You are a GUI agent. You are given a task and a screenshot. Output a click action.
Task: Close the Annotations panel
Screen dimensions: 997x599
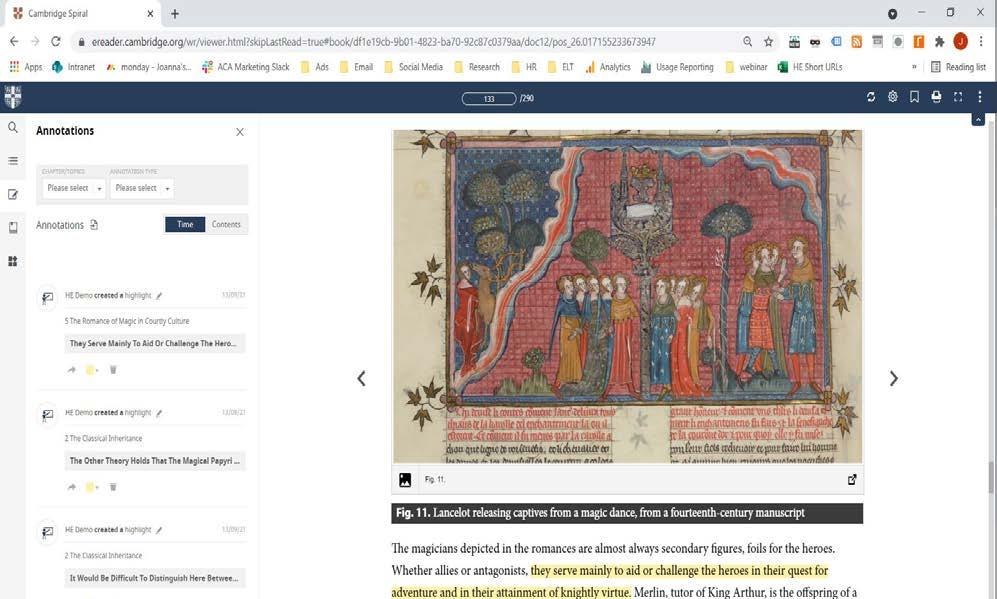(240, 132)
